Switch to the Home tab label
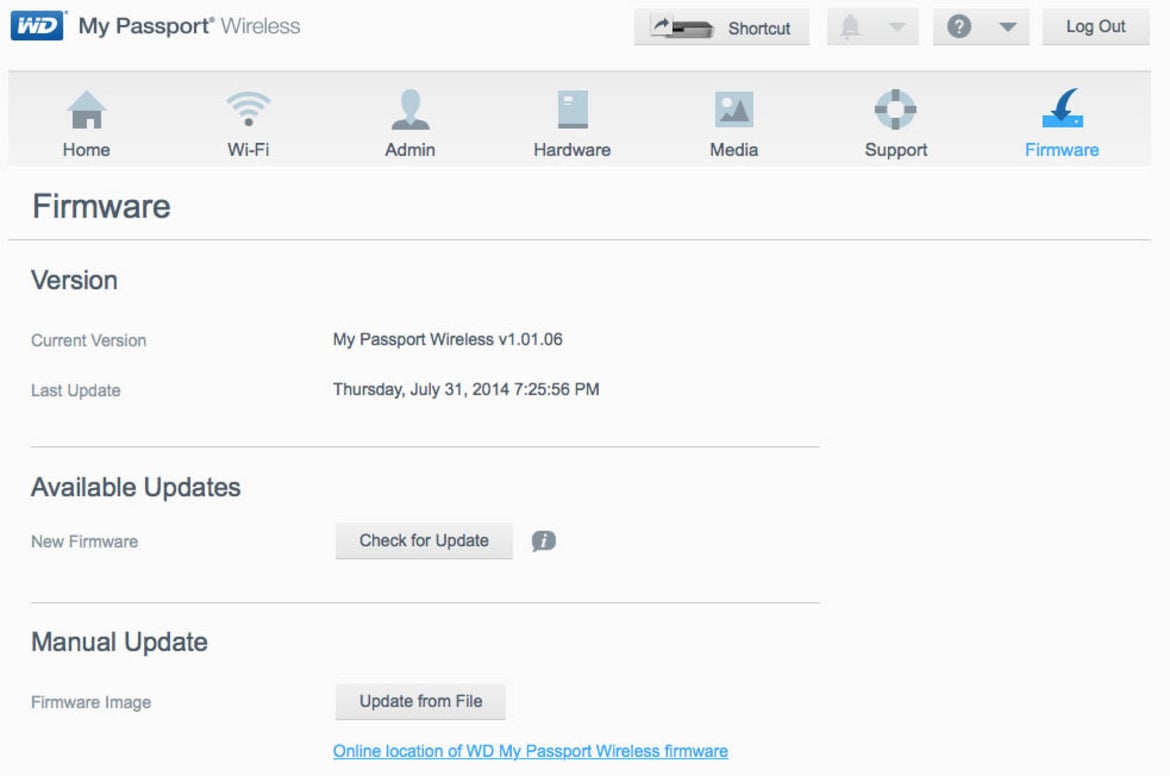1170x776 pixels. (87, 150)
